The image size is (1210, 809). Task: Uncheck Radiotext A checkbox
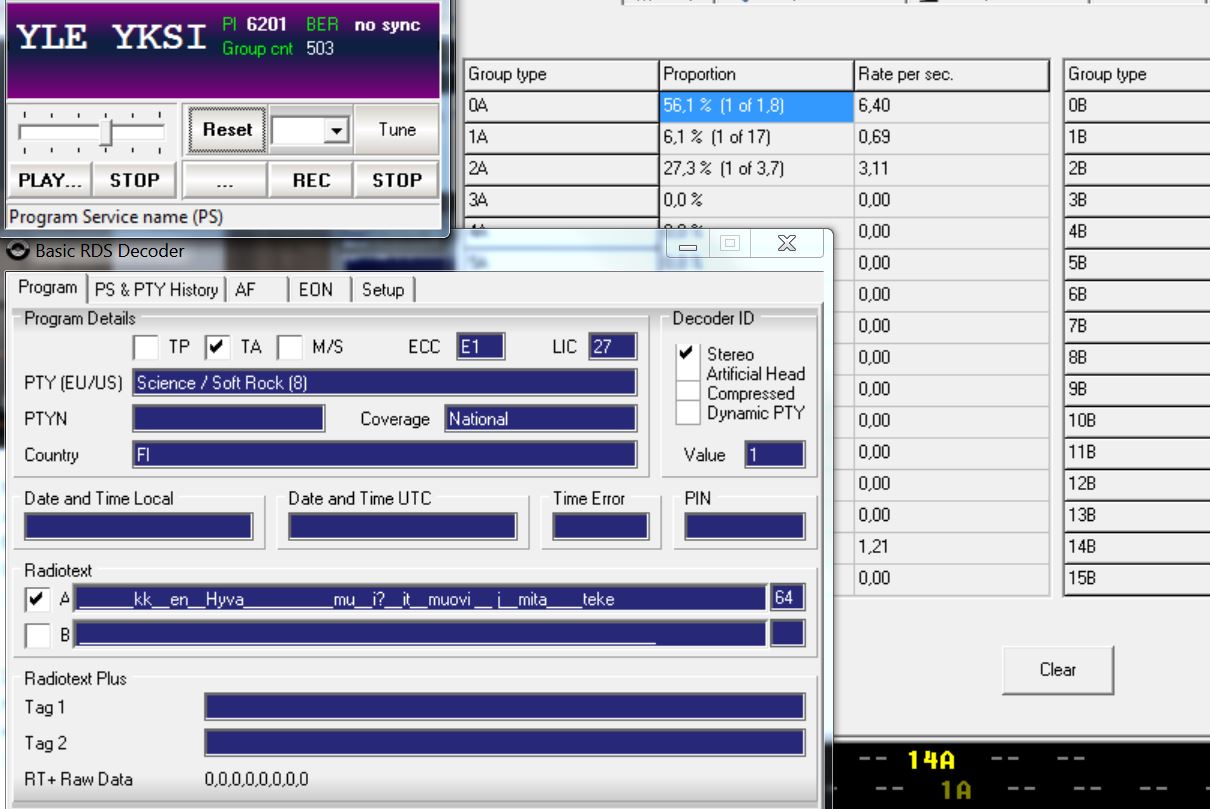coord(37,599)
